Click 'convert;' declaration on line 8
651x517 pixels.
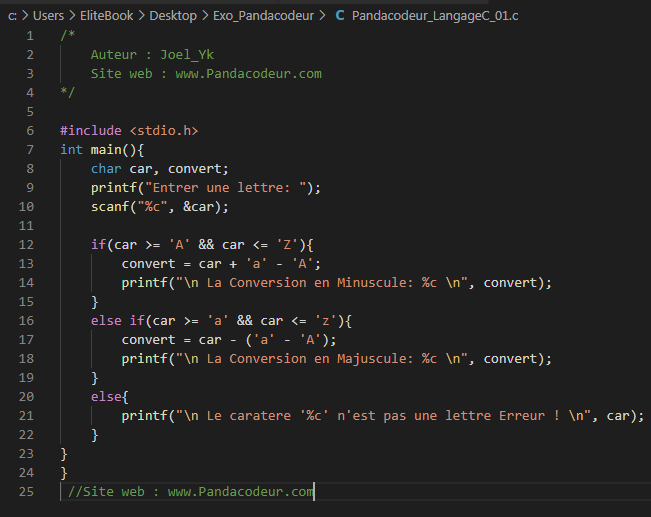point(198,169)
